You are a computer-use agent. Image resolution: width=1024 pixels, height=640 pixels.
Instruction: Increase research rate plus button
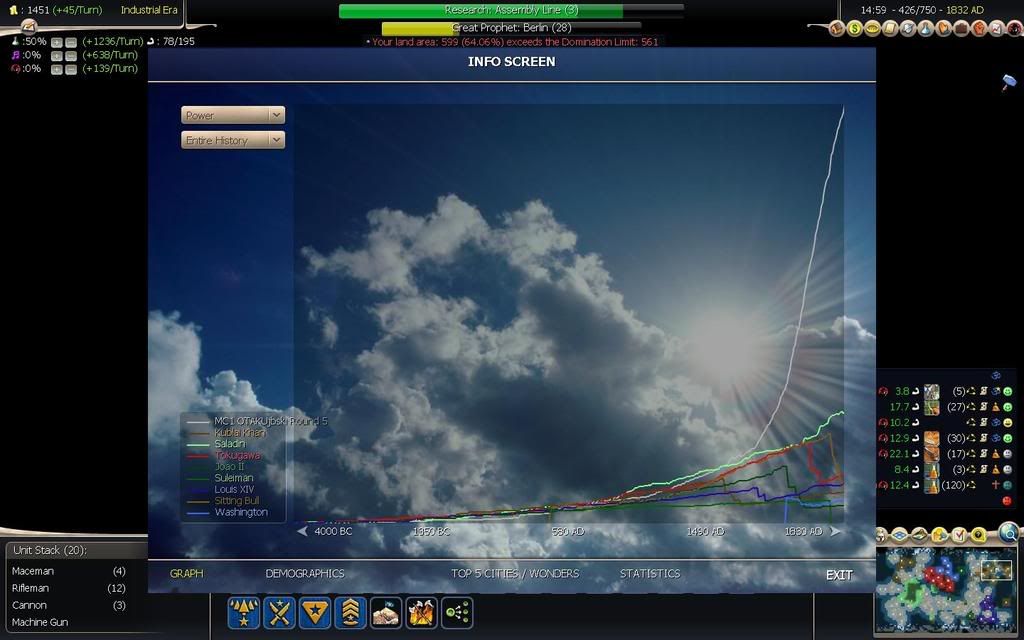coord(57,42)
